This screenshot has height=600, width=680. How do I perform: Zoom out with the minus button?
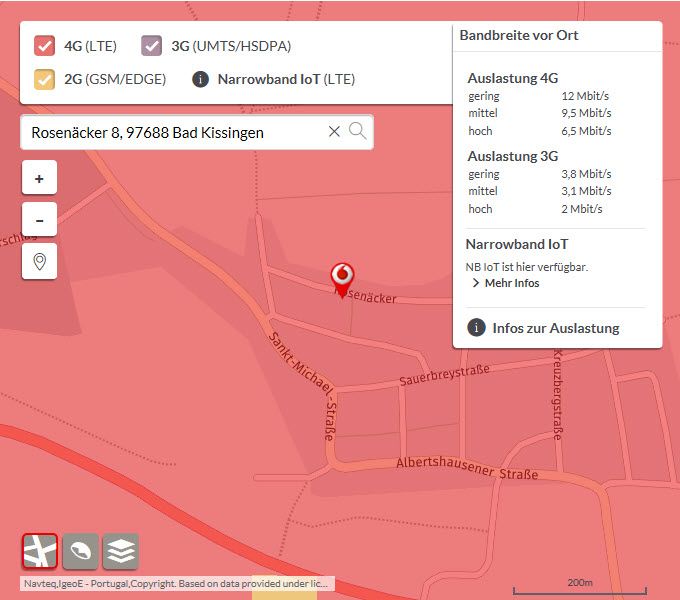click(x=39, y=219)
